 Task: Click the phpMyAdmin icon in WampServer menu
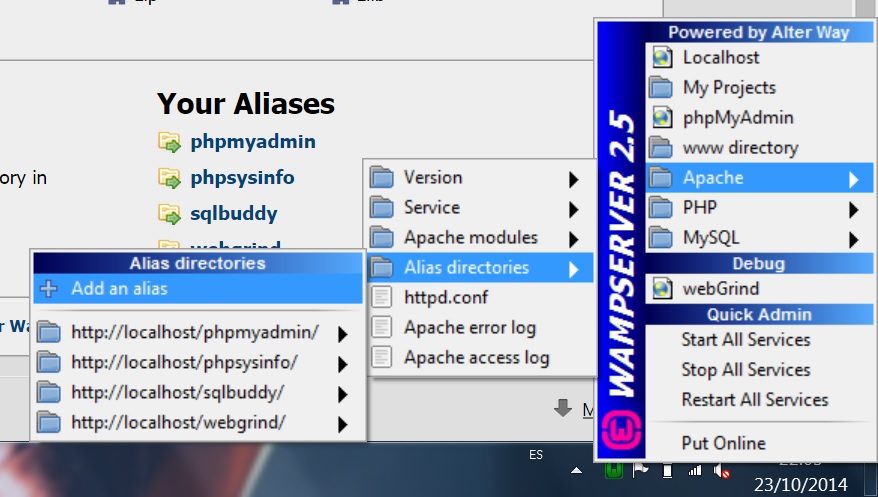coord(662,118)
